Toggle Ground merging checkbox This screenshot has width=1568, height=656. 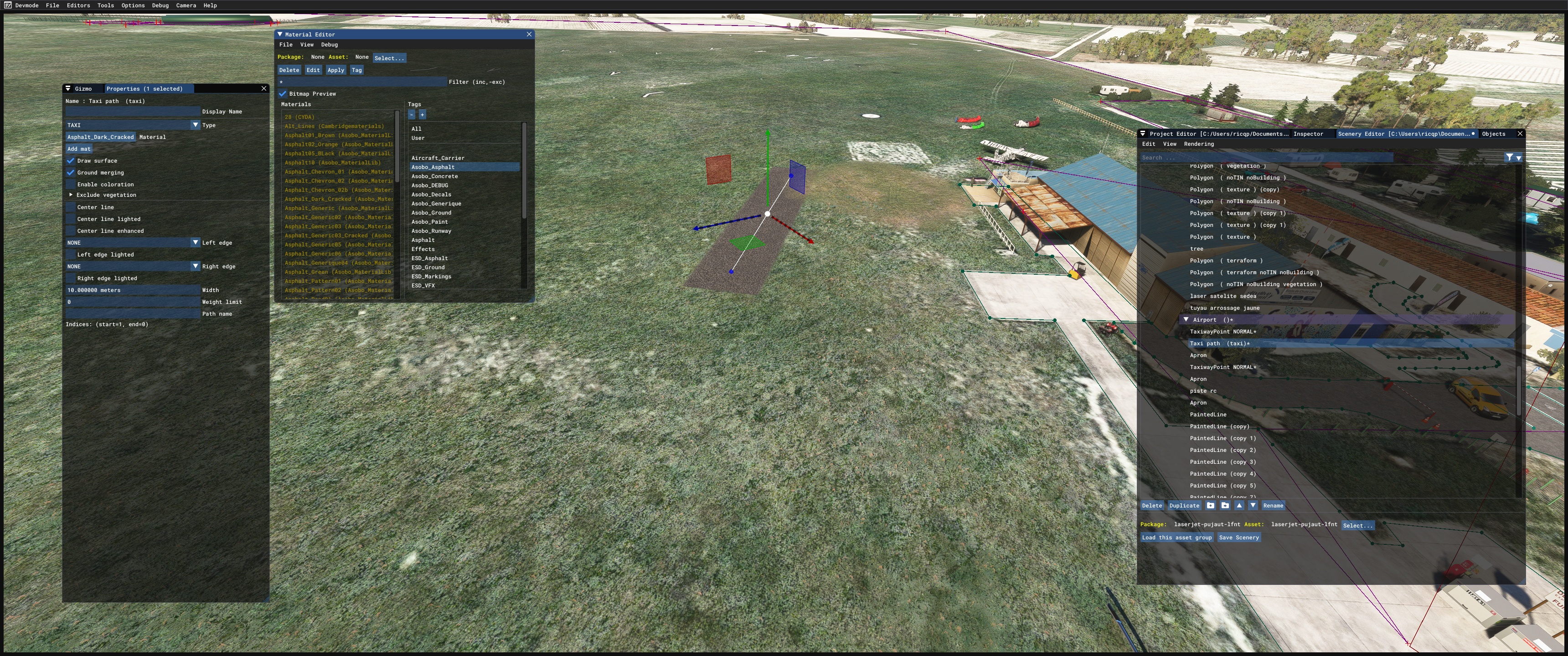71,173
